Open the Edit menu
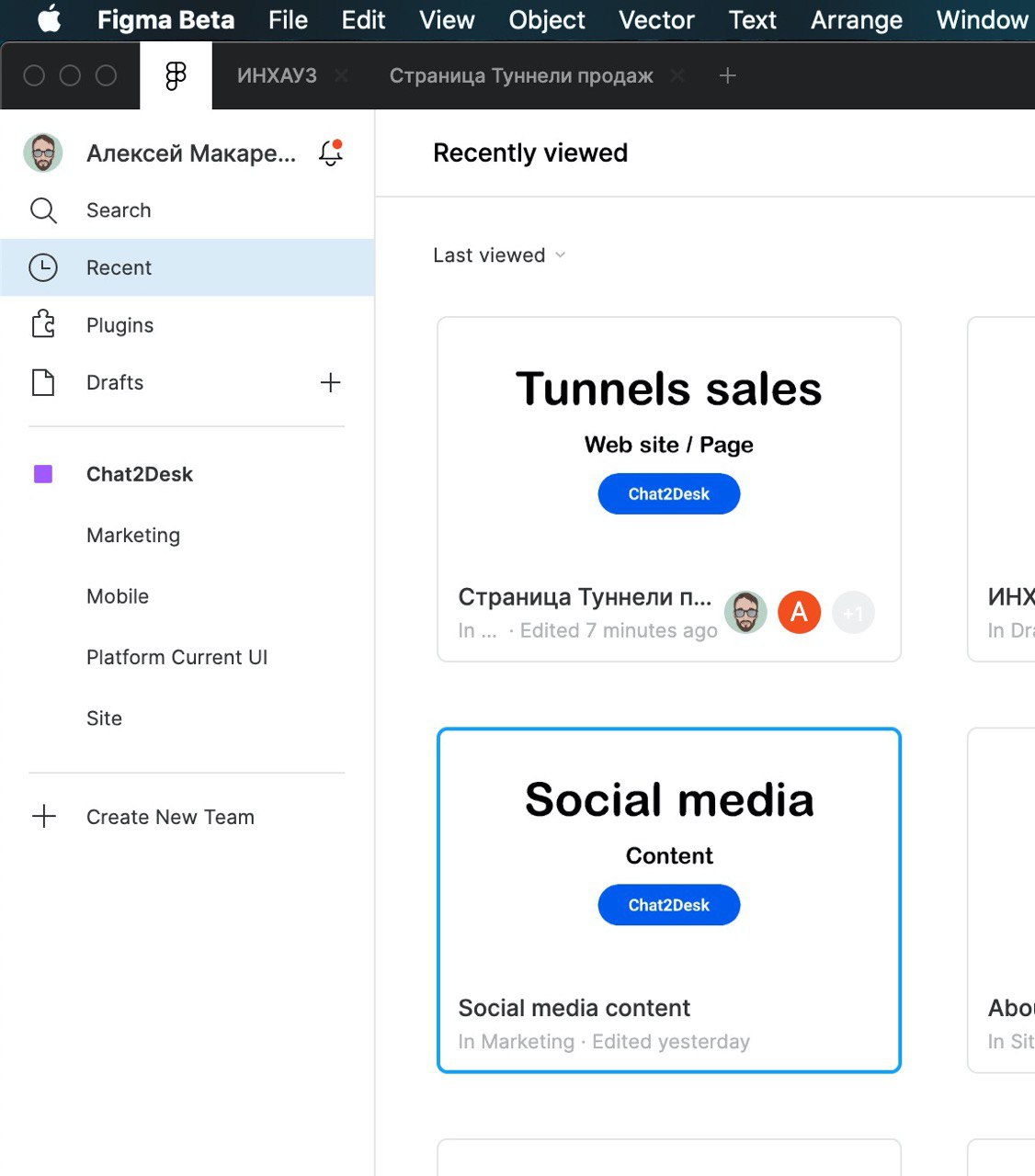The height and width of the screenshot is (1176, 1035). point(363,19)
